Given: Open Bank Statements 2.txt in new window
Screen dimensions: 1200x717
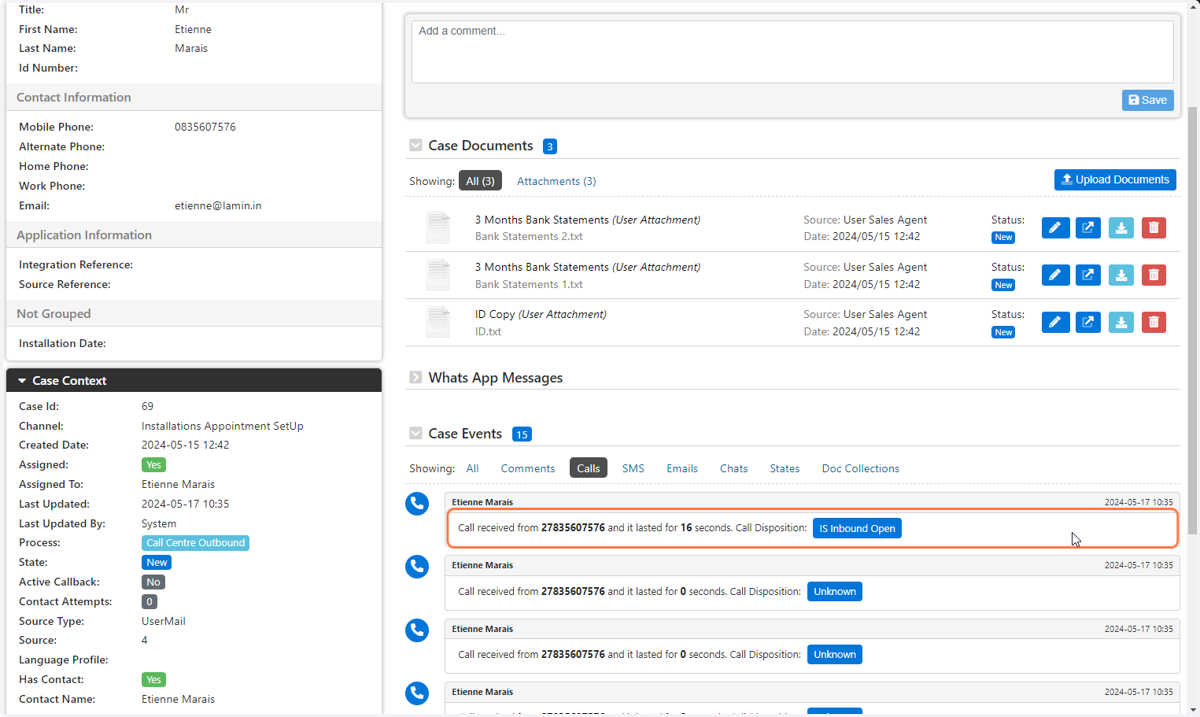Looking at the screenshot, I should click(1088, 228).
